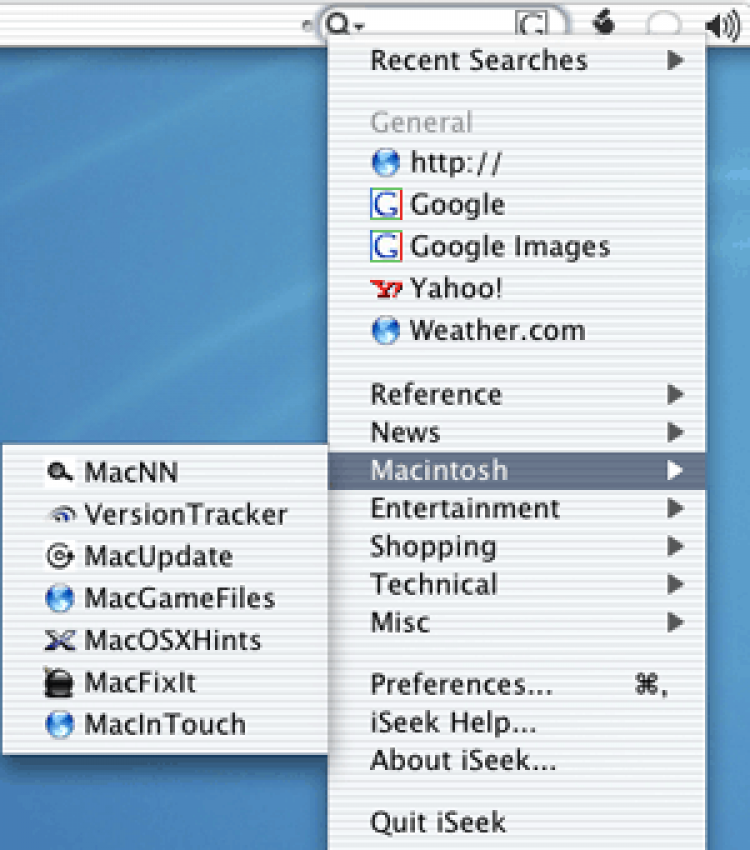
Task: Open the Recent Searches menu item
Action: point(517,60)
